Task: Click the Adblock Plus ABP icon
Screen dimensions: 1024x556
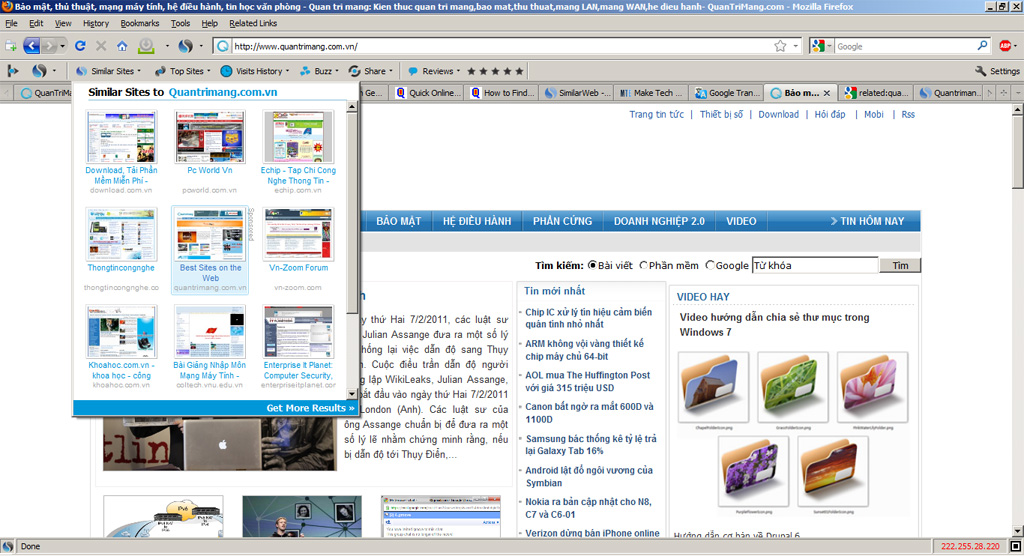Action: click(1005, 46)
